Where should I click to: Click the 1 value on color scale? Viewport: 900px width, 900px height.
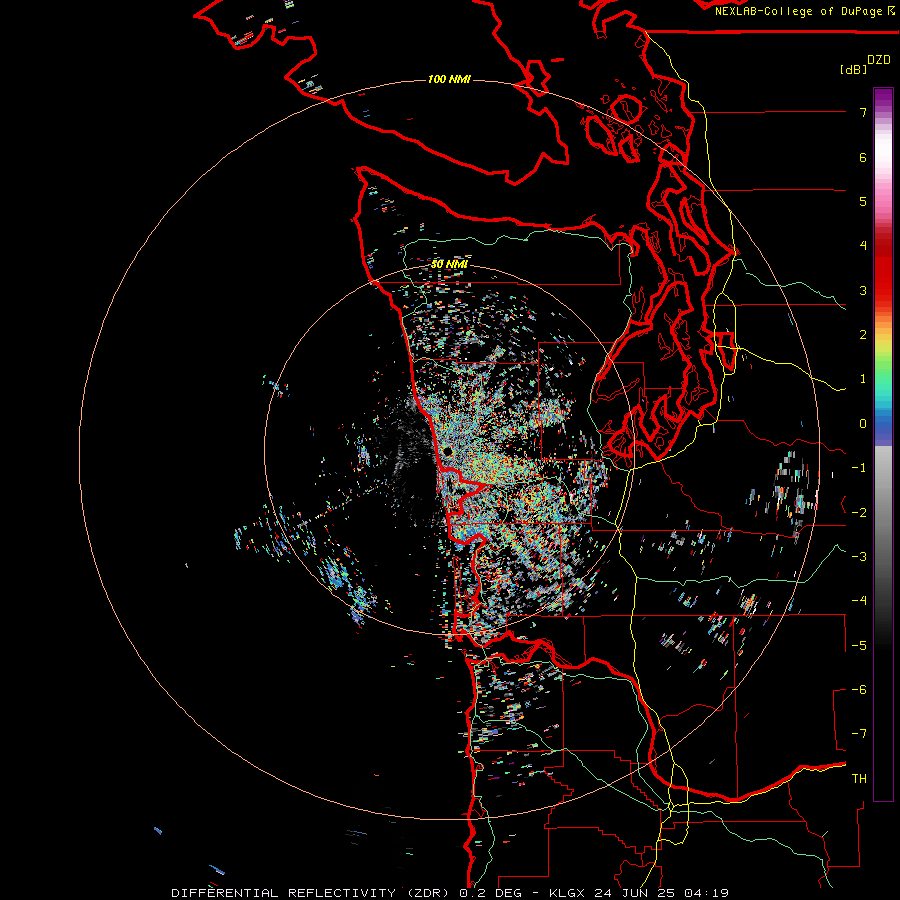[x=863, y=379]
